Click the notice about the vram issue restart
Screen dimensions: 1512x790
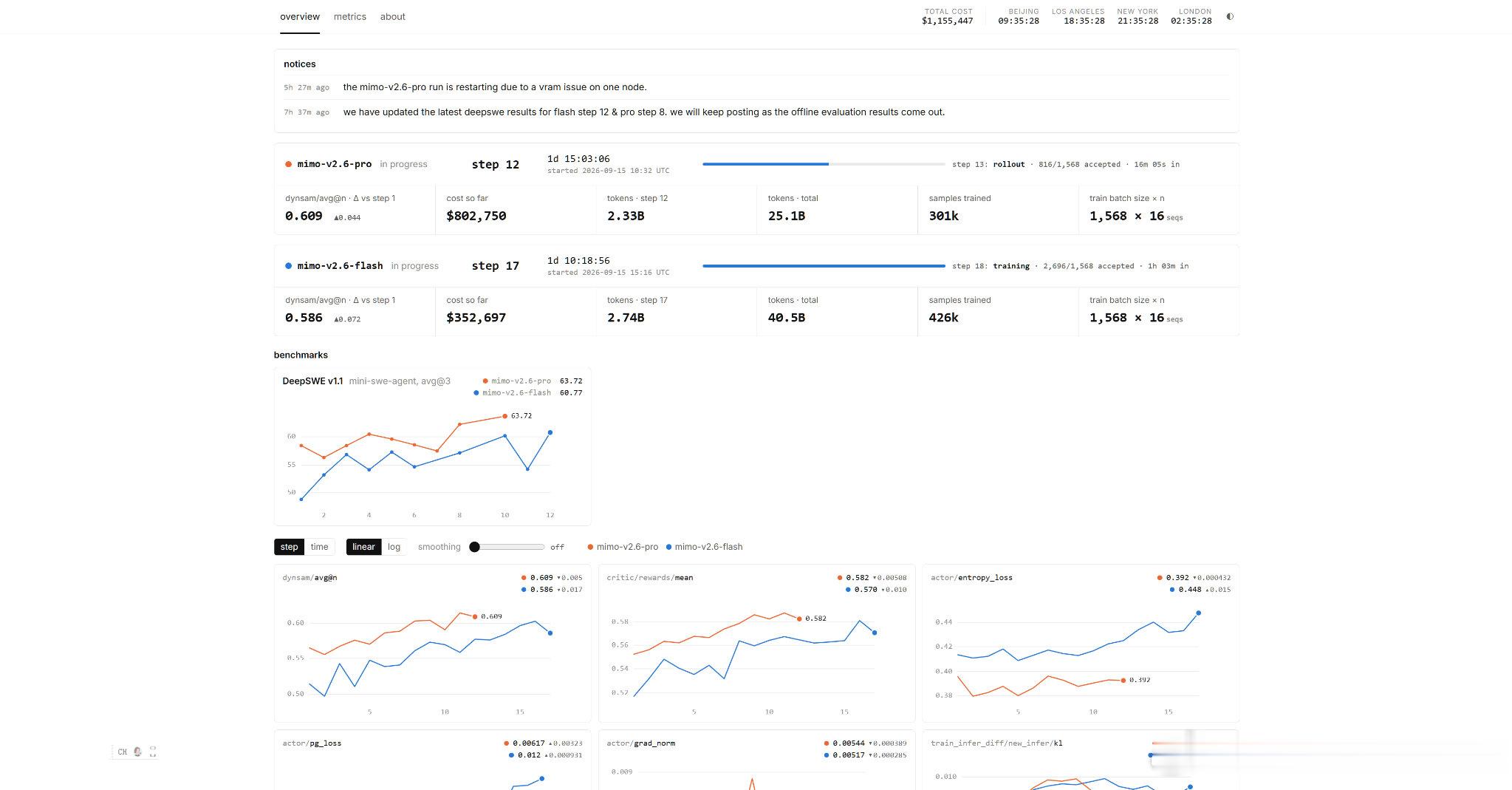(495, 87)
